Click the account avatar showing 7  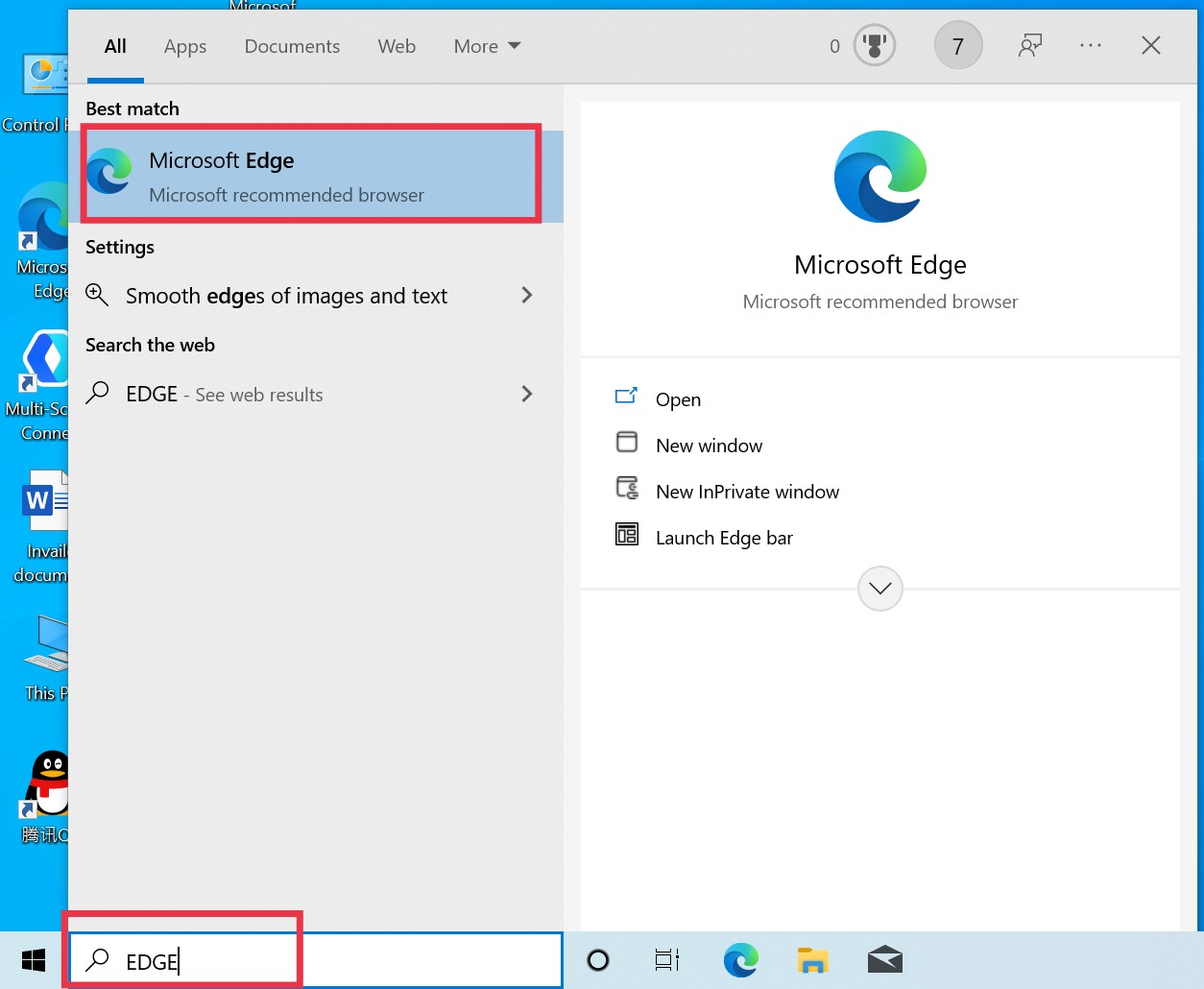(957, 46)
